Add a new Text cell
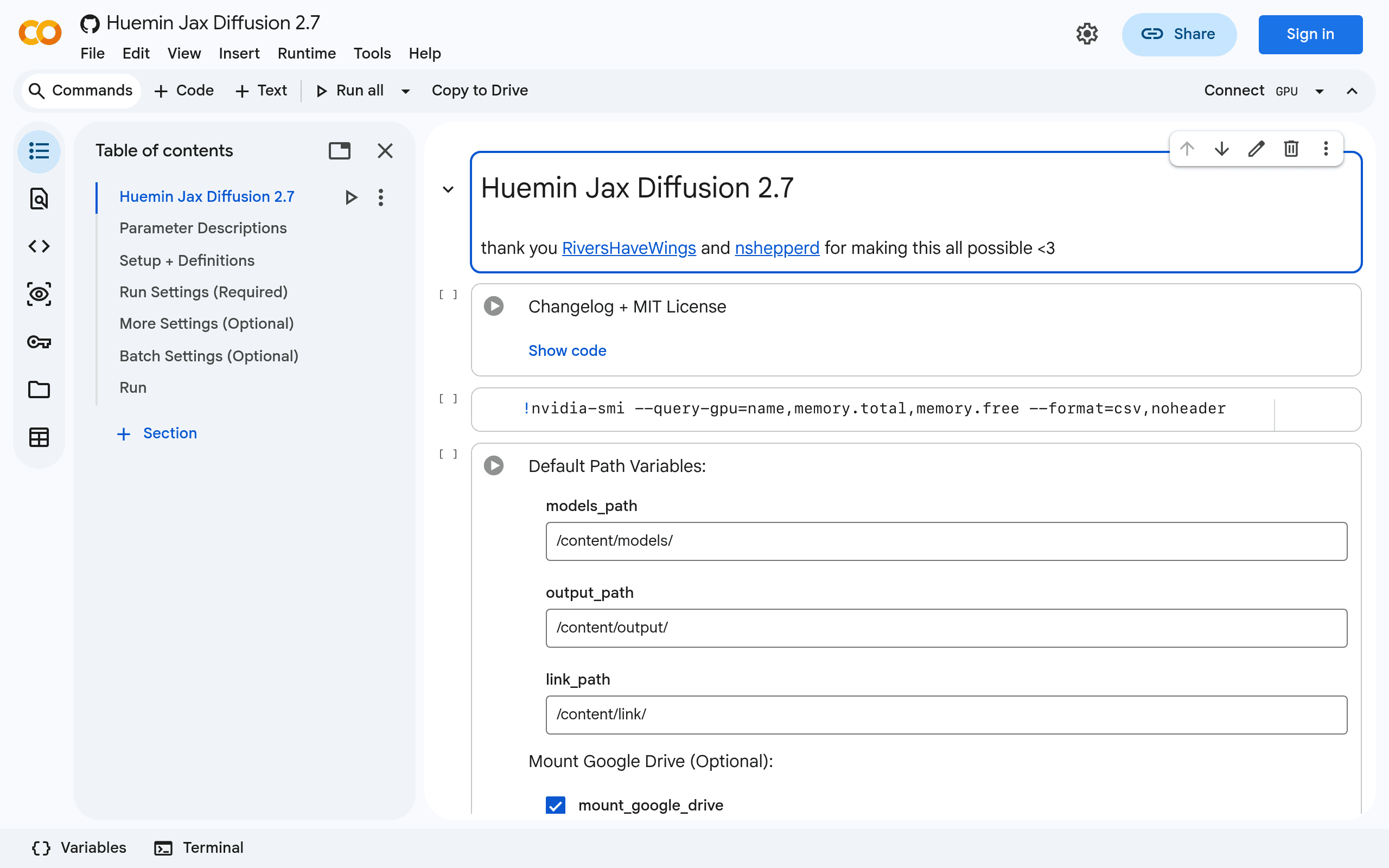 coord(262,91)
